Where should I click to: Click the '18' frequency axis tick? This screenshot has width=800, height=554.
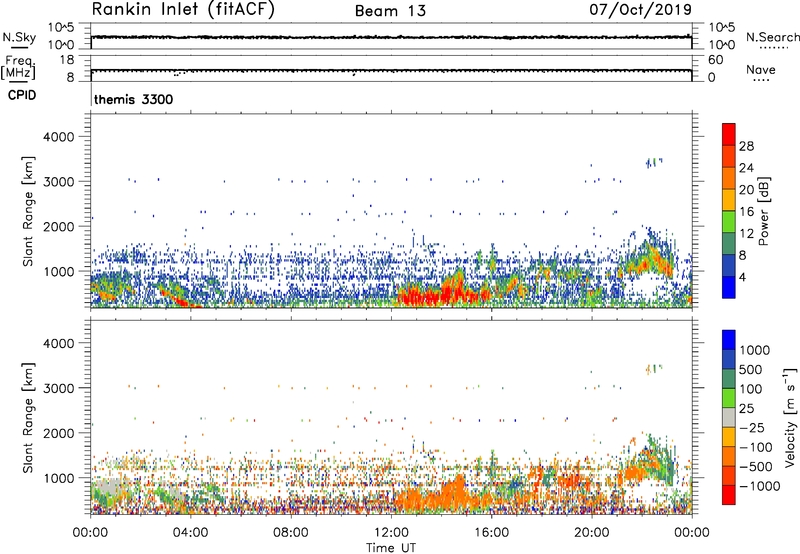67,60
